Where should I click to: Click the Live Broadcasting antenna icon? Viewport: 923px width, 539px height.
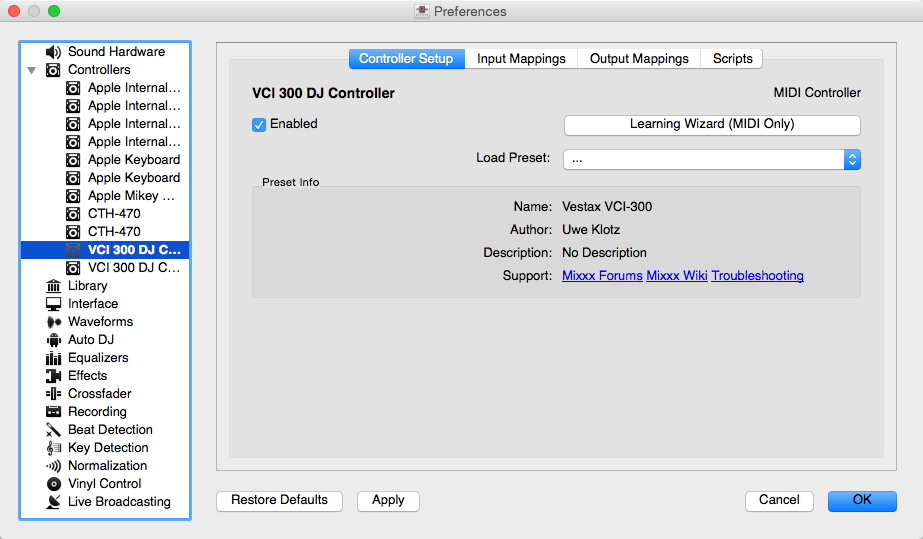(x=54, y=502)
